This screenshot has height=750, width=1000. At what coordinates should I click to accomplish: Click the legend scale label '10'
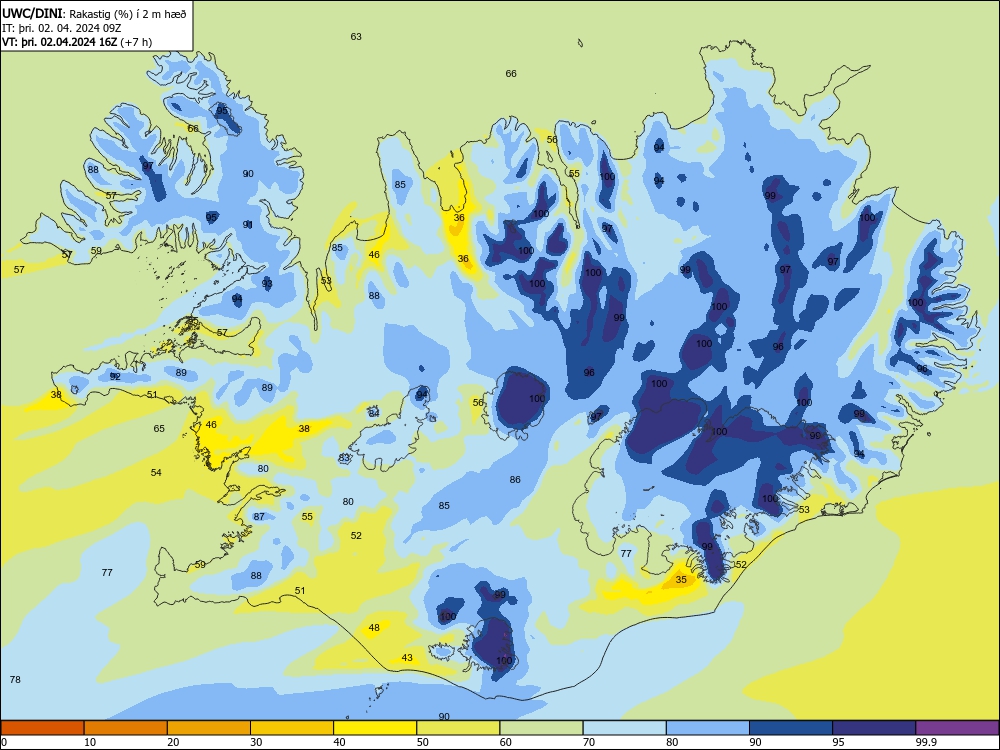90,742
